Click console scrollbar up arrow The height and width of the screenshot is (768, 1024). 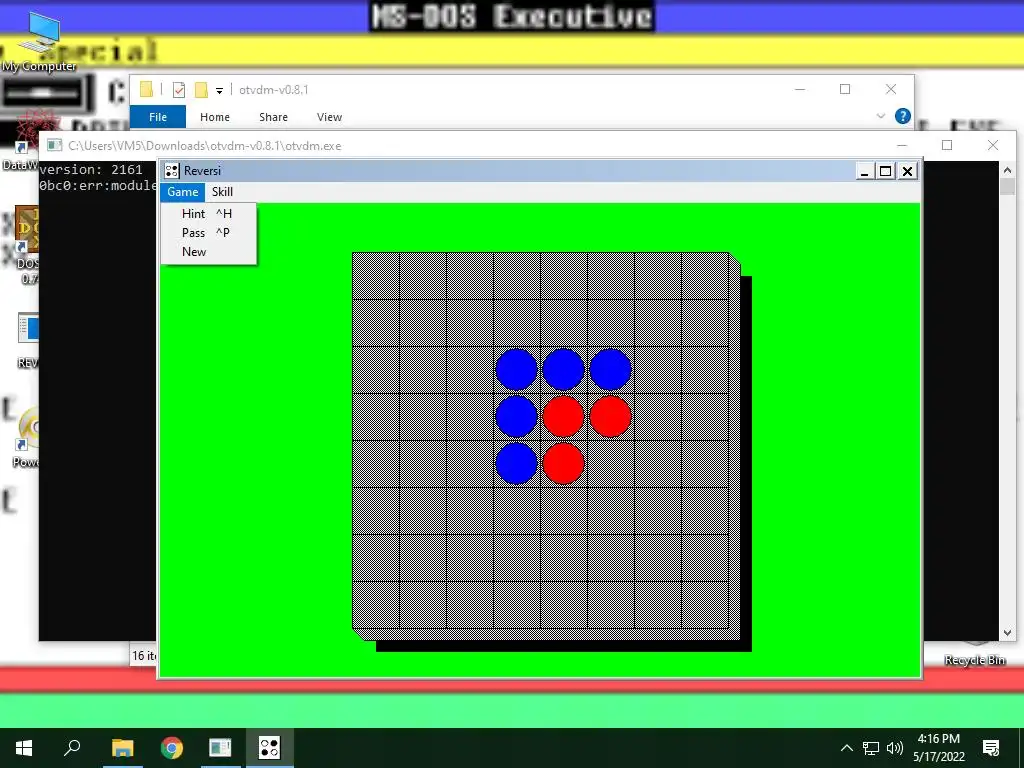1007,170
